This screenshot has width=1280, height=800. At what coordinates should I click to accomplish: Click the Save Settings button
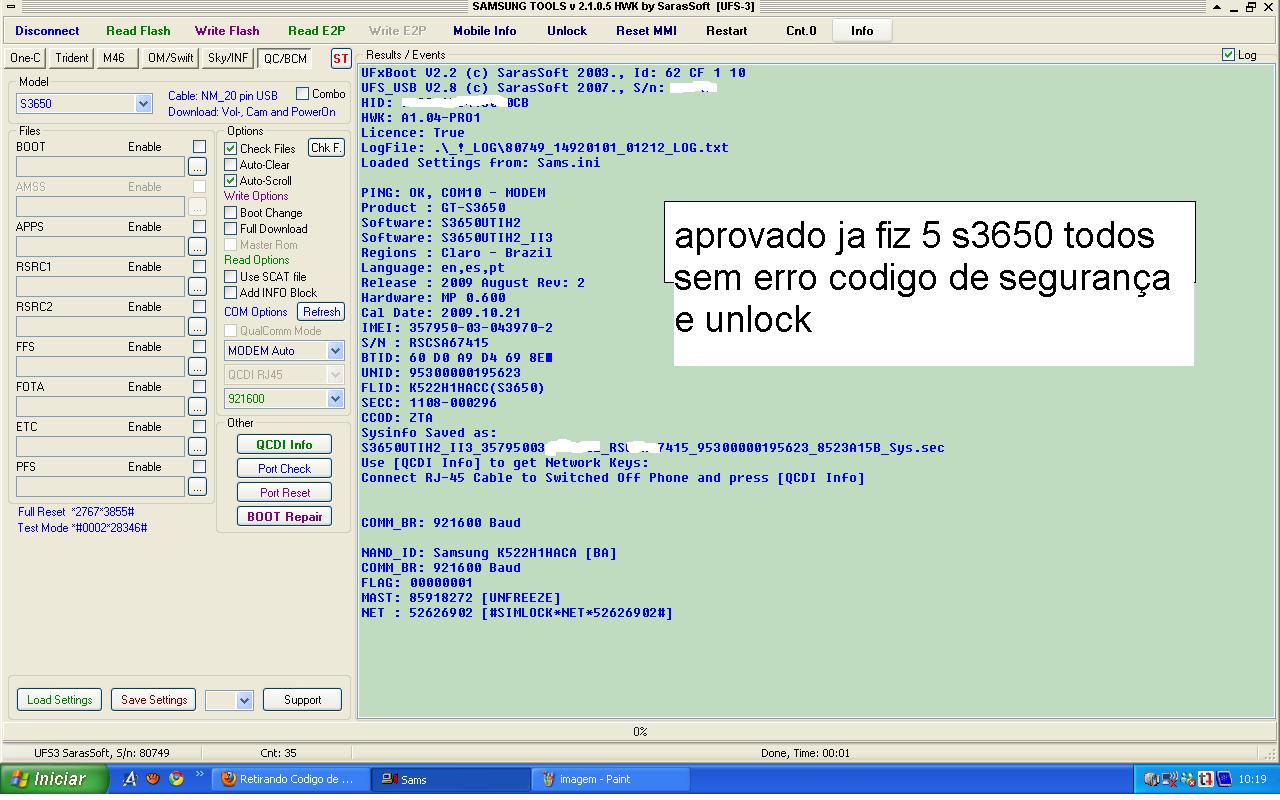pyautogui.click(x=154, y=700)
